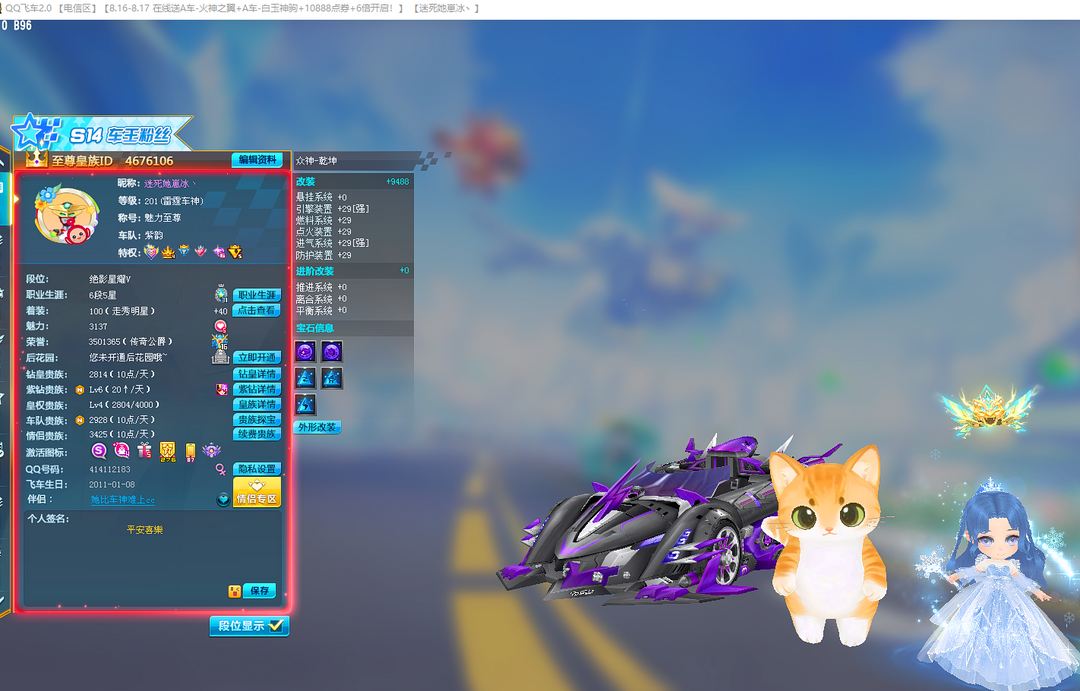Viewport: 1080px width, 691px height.
Task: Save the personal signature with 保存
Action: tap(260, 591)
